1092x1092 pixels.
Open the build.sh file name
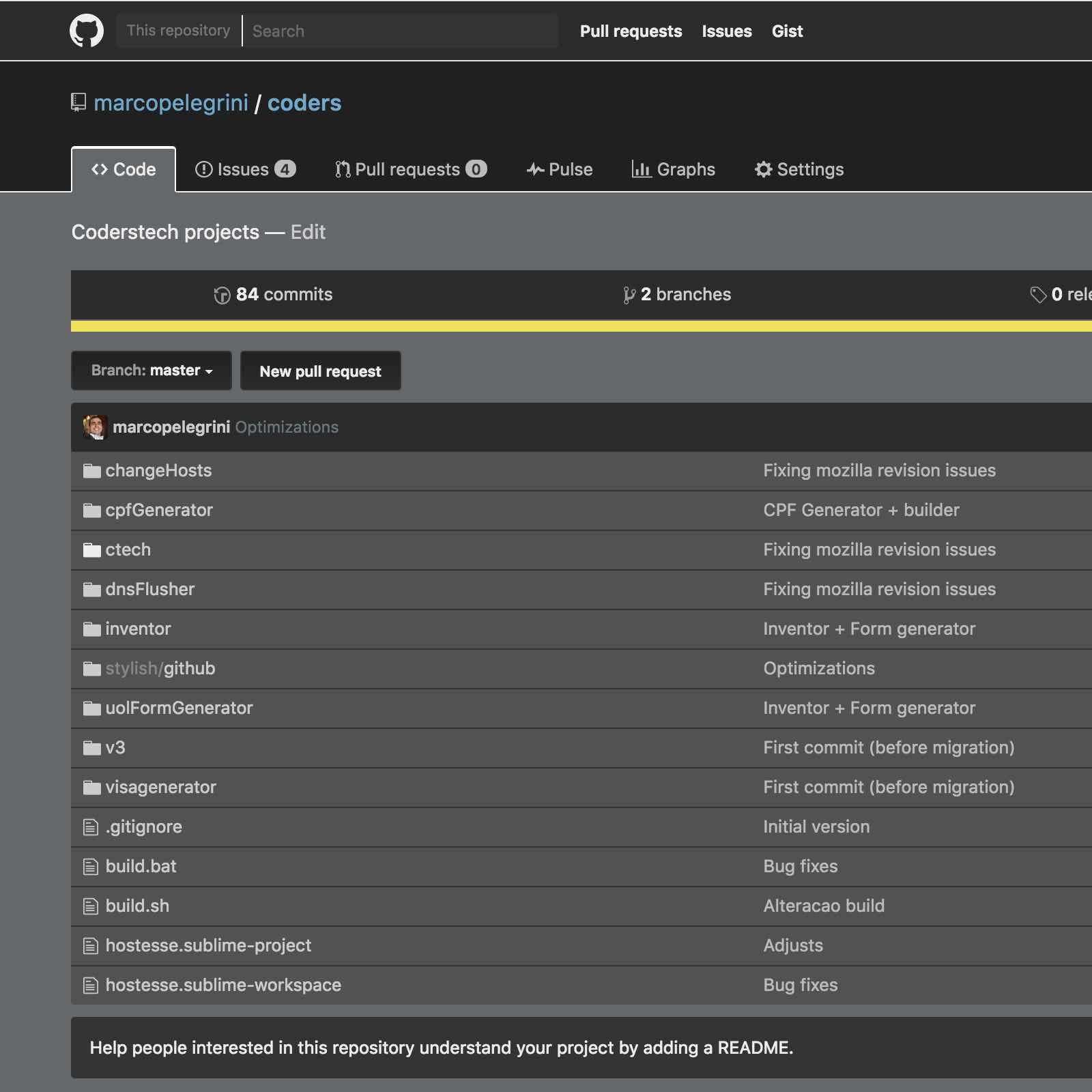137,906
